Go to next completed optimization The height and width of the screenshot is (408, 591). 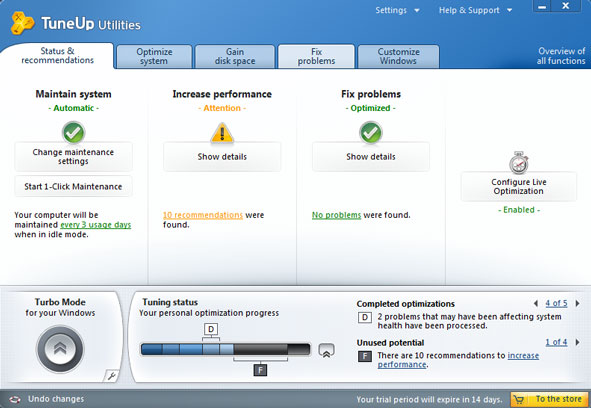coord(577,303)
